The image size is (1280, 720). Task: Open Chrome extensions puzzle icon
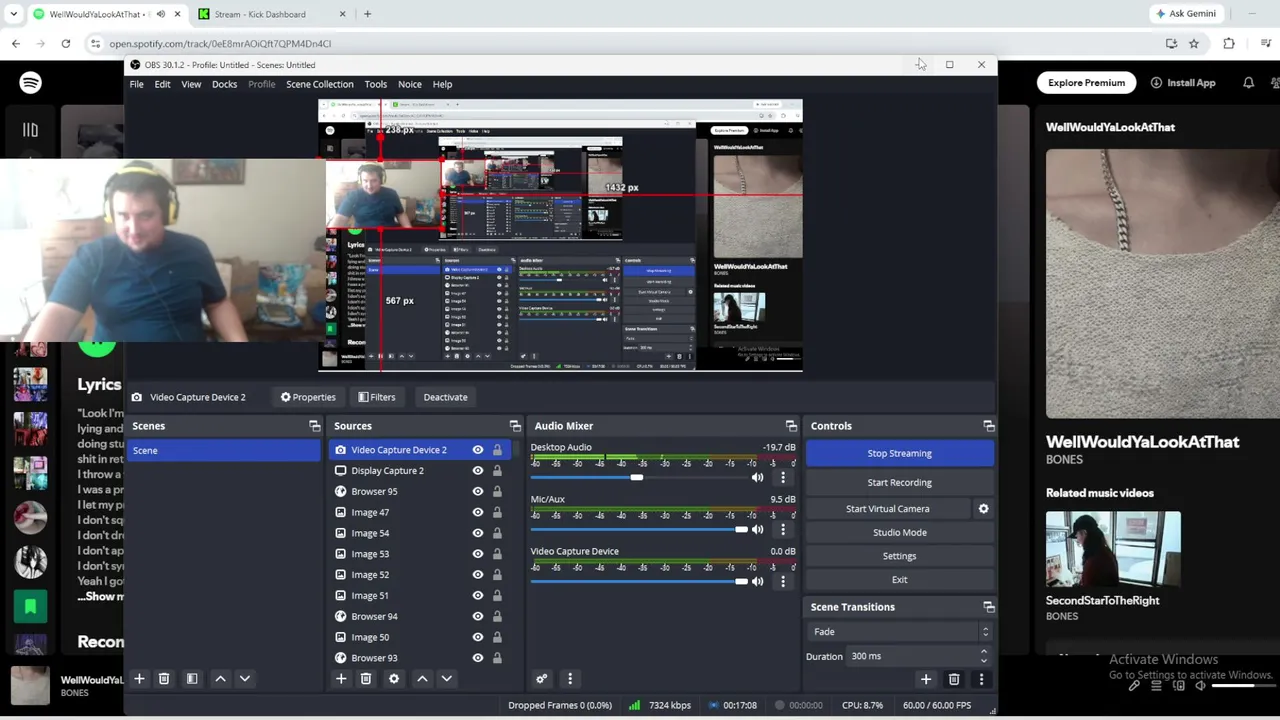coord(1229,44)
